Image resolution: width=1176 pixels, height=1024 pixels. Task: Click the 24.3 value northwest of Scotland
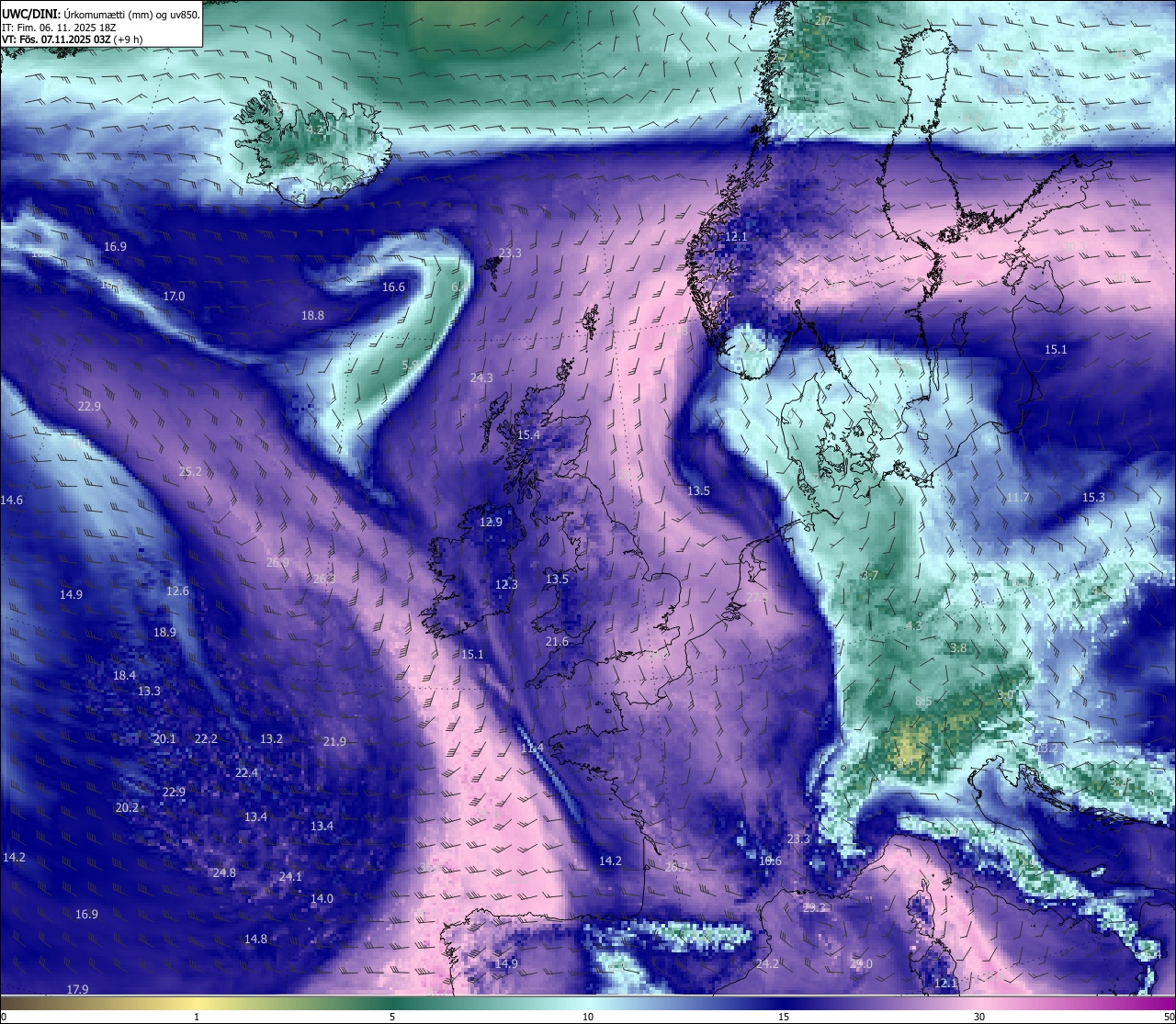pyautogui.click(x=481, y=378)
